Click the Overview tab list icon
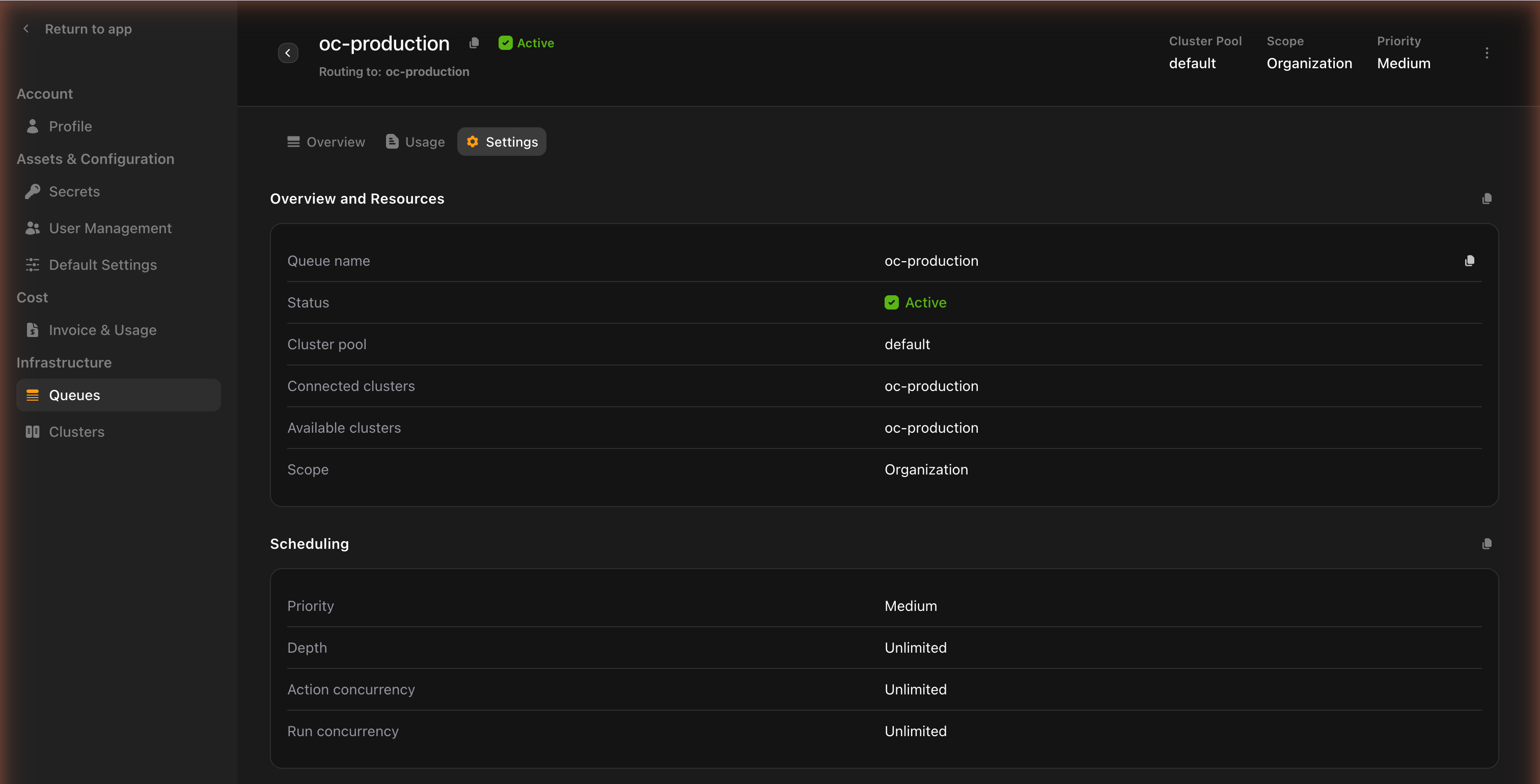 pos(293,142)
